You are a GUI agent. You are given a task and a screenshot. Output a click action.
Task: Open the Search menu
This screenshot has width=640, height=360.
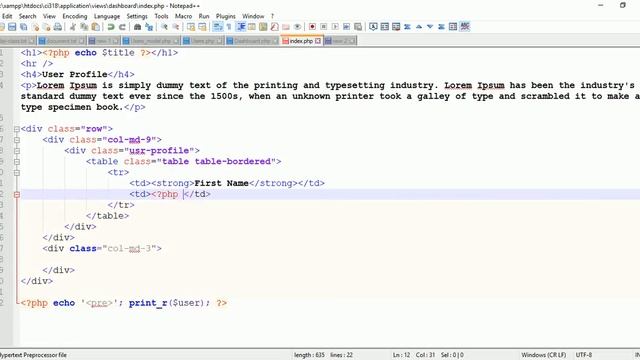27,16
